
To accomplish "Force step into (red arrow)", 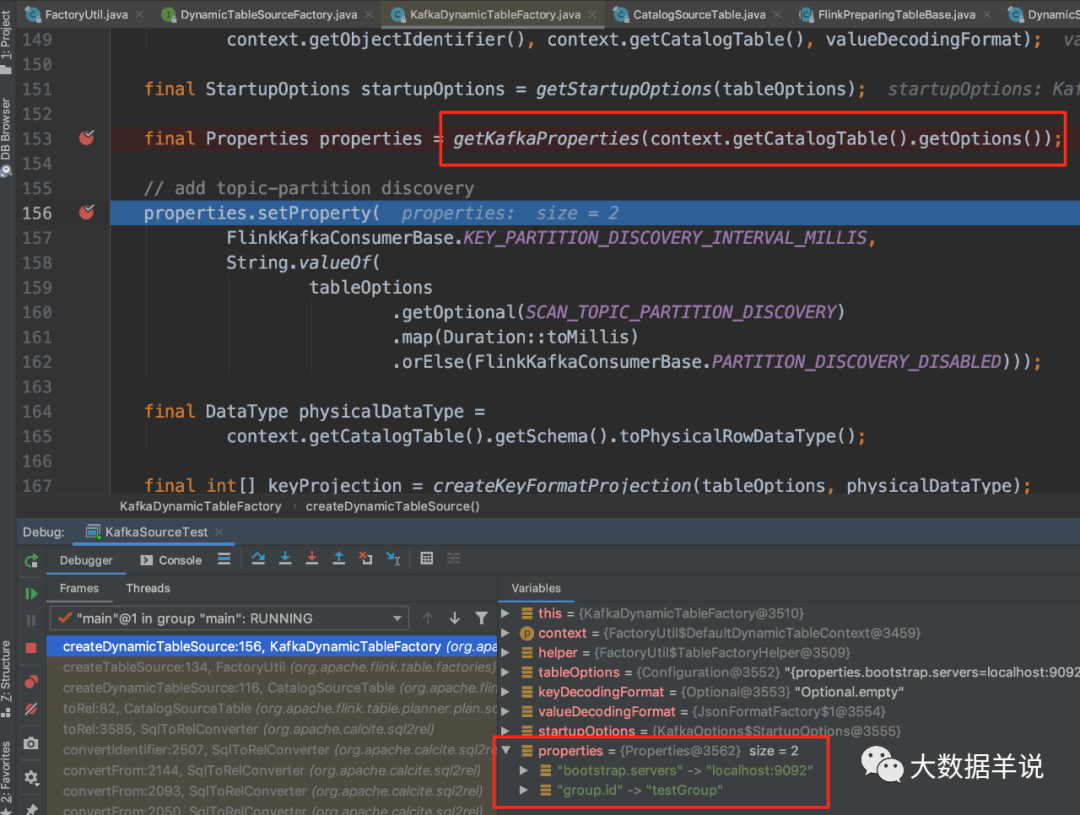I will click(312, 559).
